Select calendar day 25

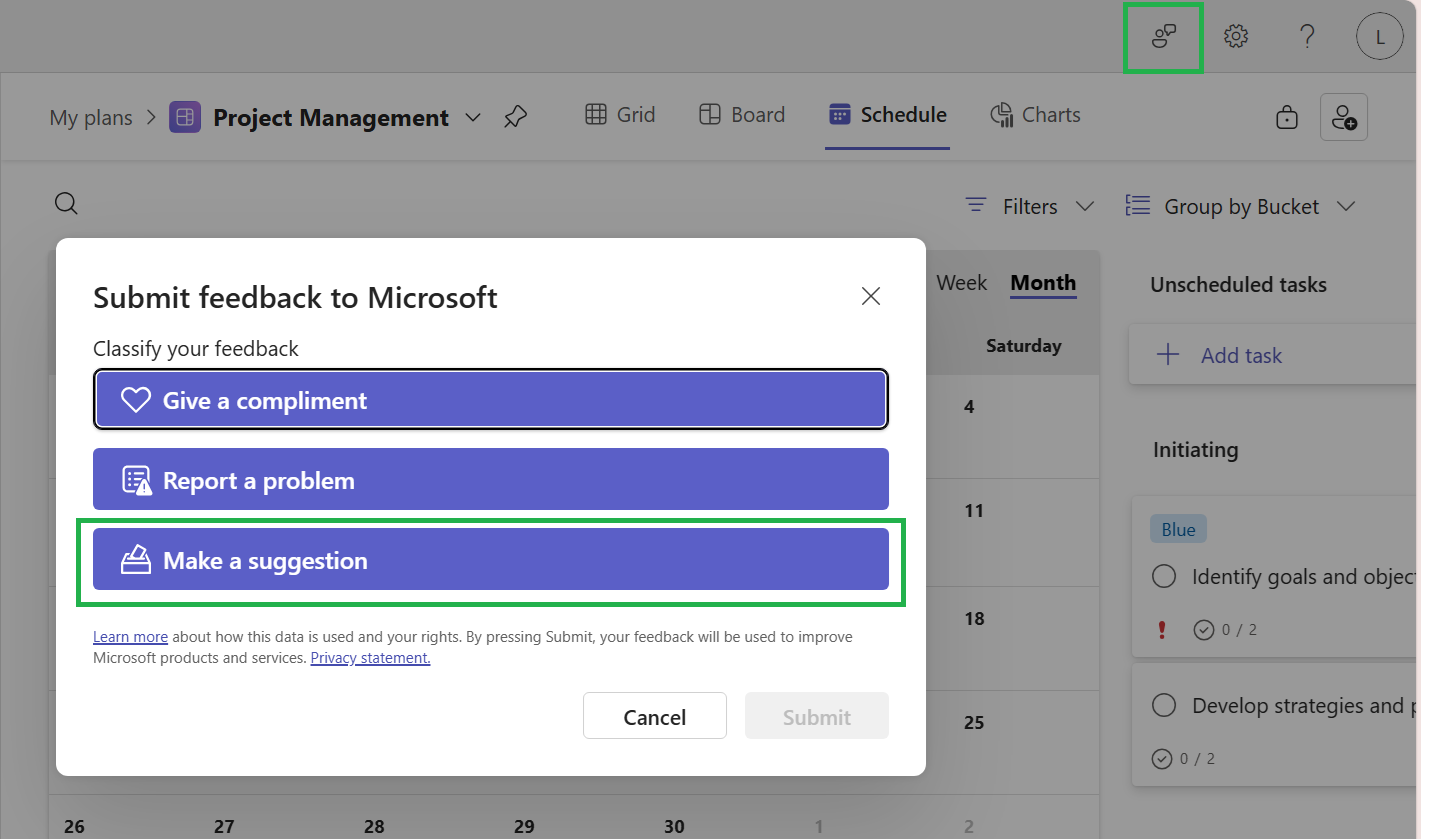(x=974, y=723)
